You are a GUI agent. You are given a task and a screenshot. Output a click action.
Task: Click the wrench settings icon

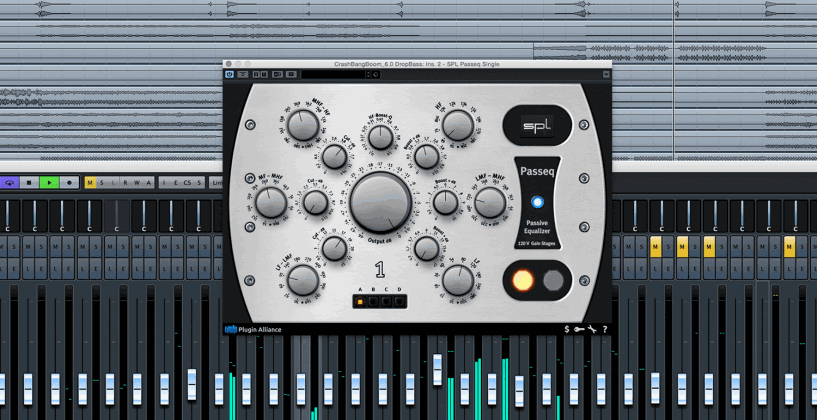tap(592, 329)
